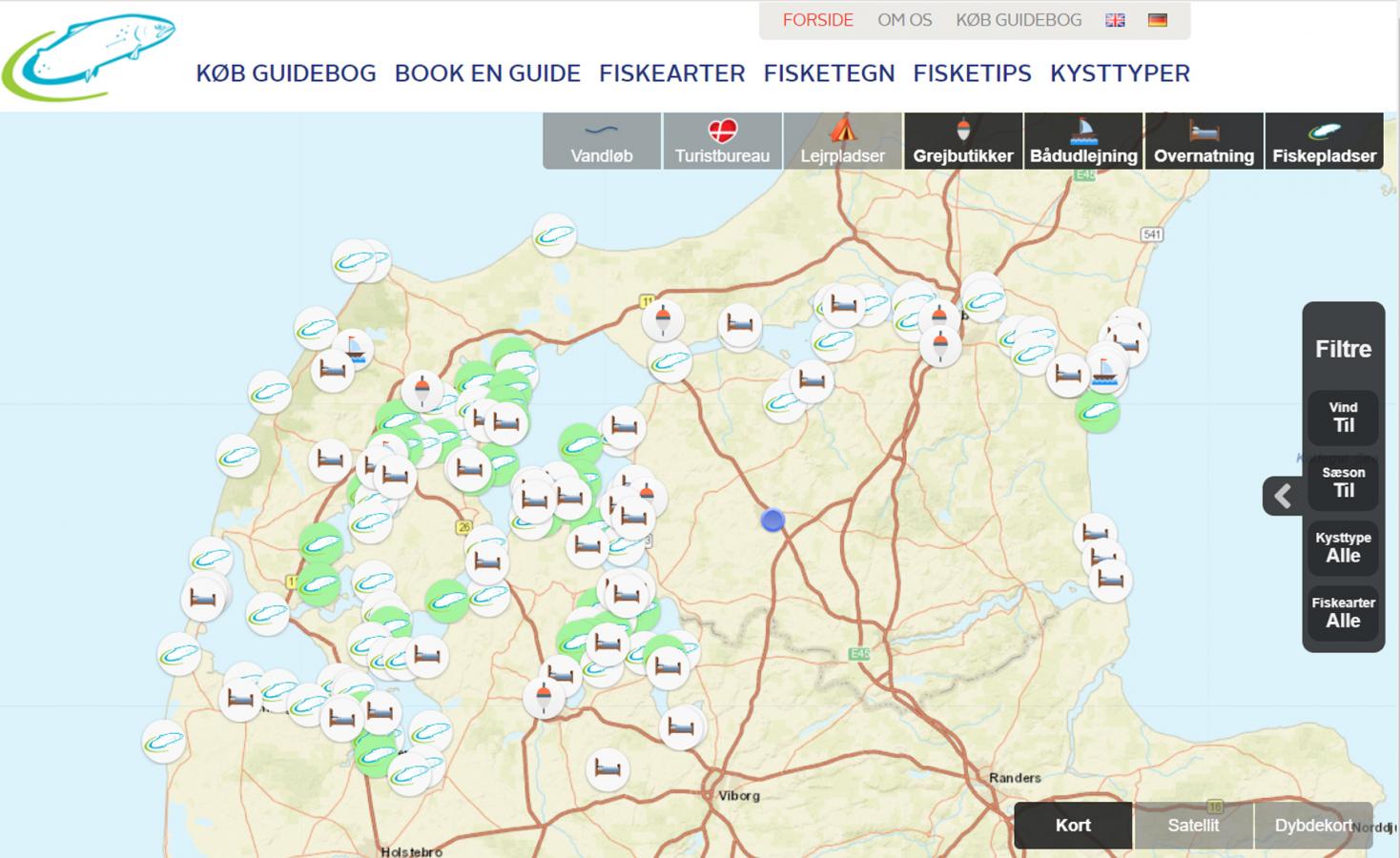Open the Kysttype filter dropdown
1400x858 pixels.
point(1343,547)
